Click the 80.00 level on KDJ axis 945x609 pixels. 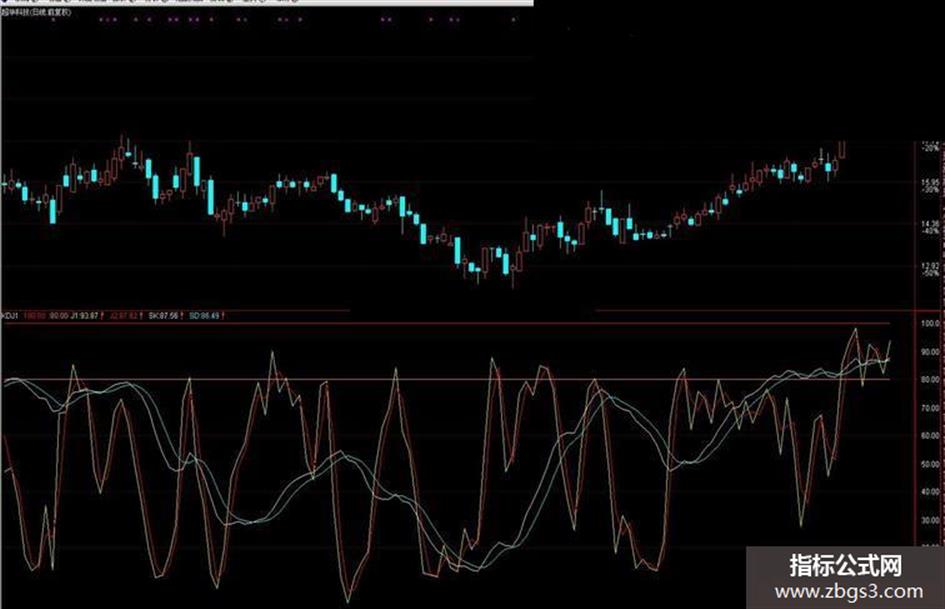(x=930, y=379)
